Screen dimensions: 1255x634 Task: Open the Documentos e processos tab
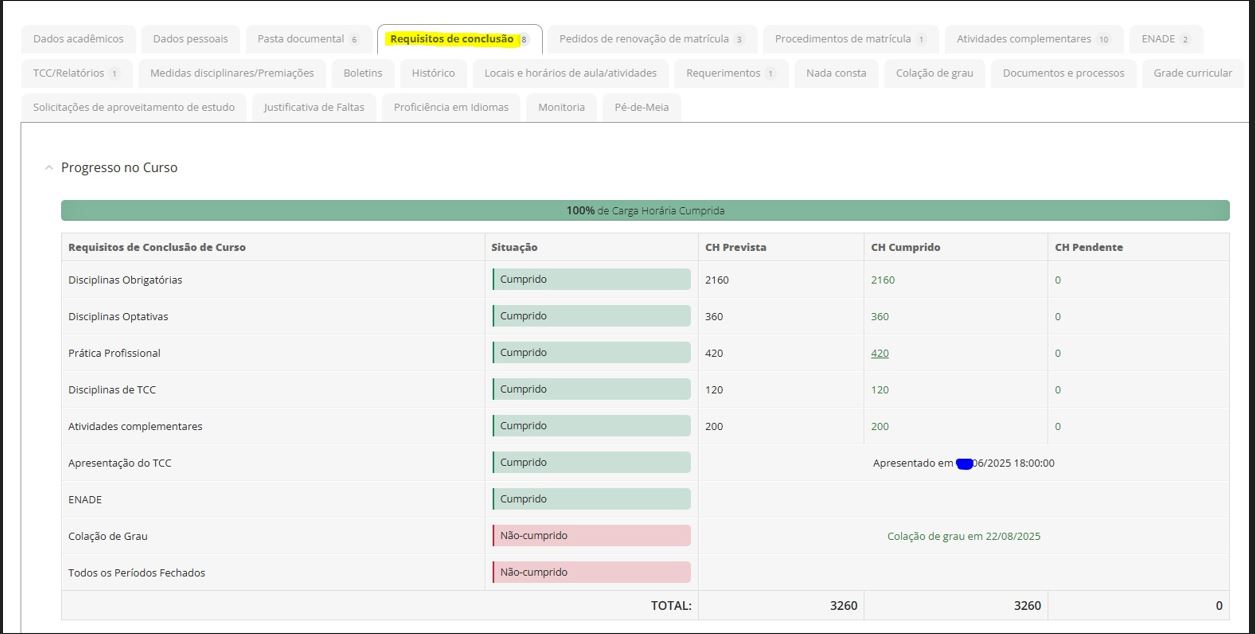(1063, 73)
